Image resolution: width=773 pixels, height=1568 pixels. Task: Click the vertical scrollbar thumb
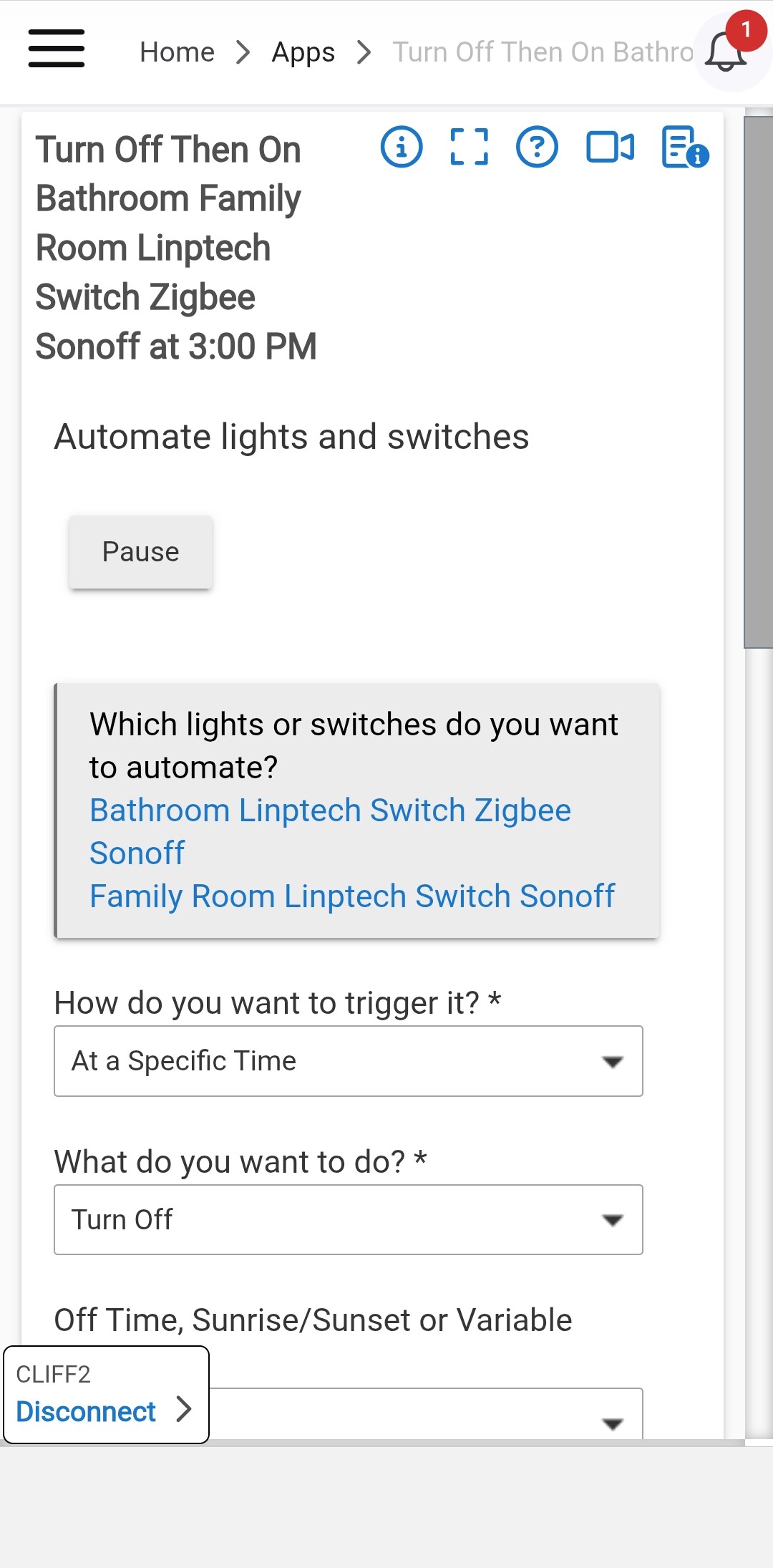(758, 382)
